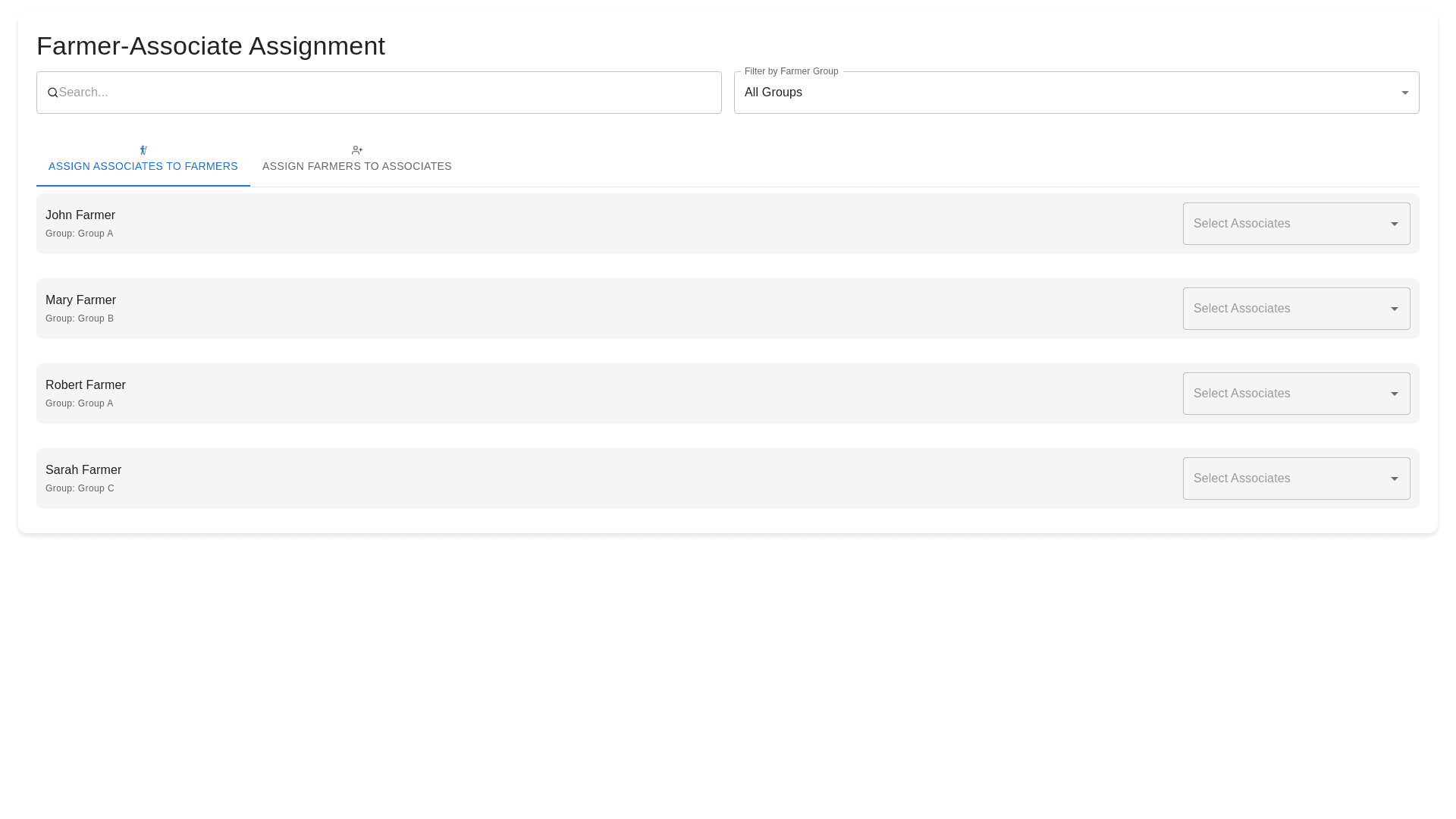Click the Sarah Farmer Group C row
Screen dimensions: 1456x819
(x=80, y=488)
